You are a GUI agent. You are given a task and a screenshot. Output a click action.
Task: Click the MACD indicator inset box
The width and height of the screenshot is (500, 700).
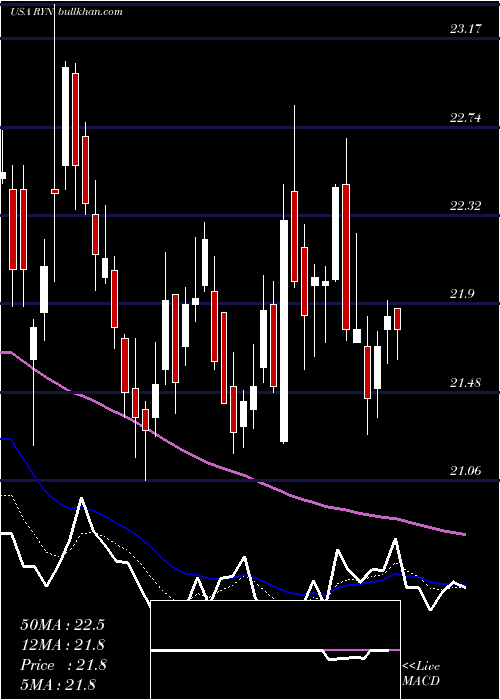(275, 650)
